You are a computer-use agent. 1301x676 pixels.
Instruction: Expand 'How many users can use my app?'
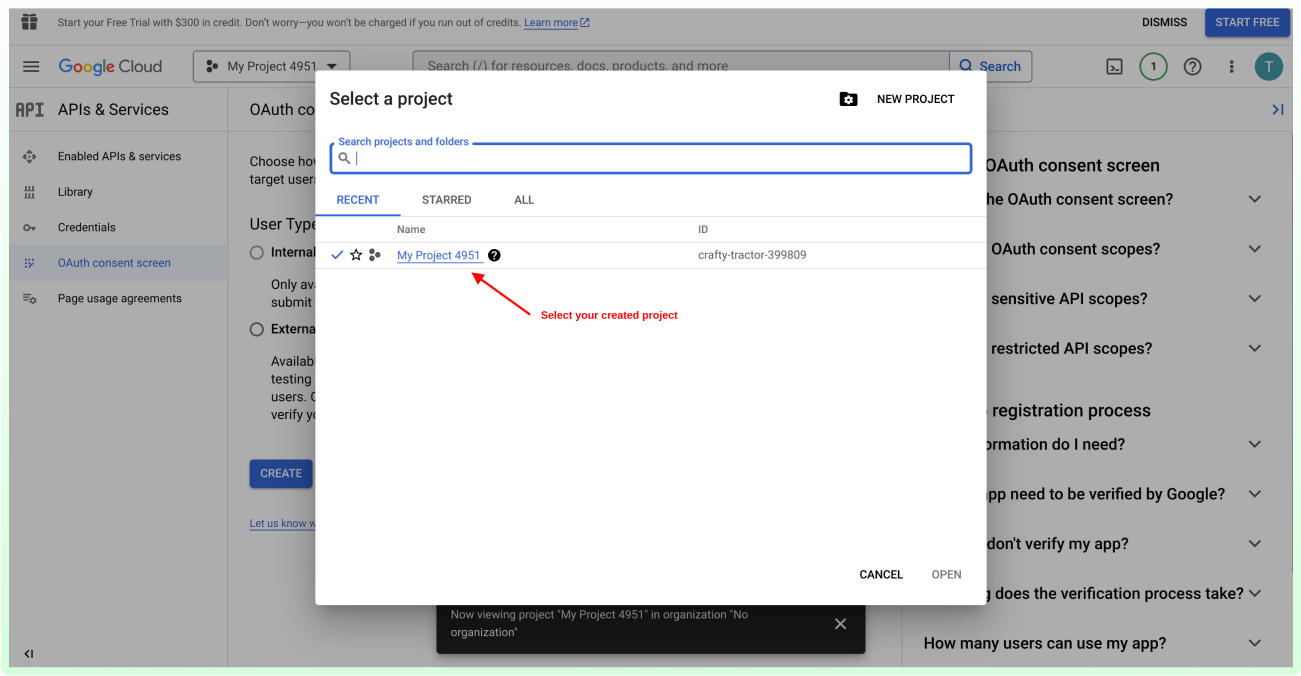[x=1253, y=643]
